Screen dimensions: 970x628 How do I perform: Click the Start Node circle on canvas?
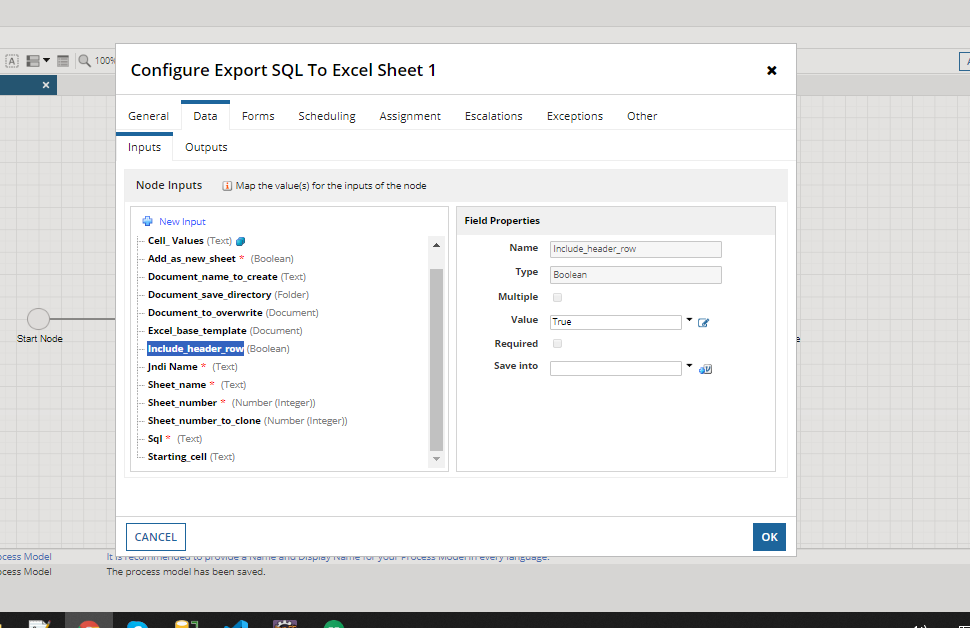(x=38, y=319)
